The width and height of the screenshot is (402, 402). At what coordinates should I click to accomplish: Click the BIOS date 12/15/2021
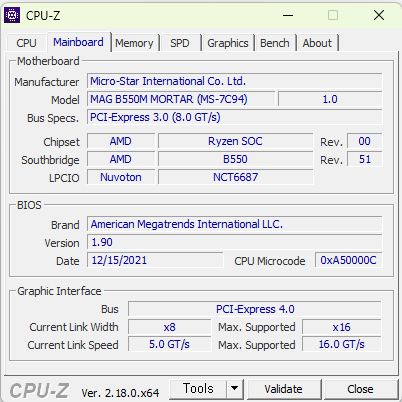click(155, 260)
